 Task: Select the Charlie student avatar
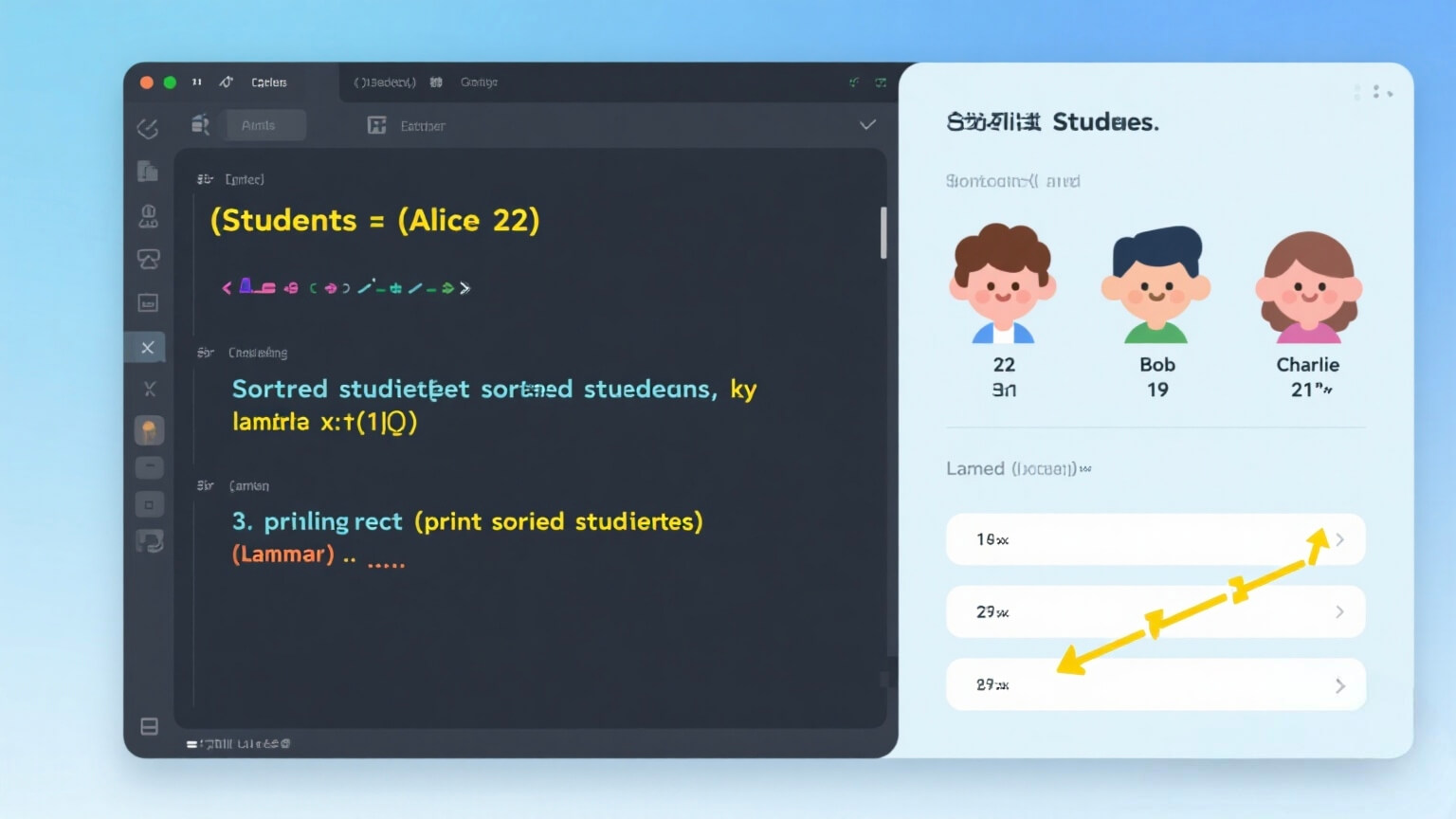tap(1308, 286)
